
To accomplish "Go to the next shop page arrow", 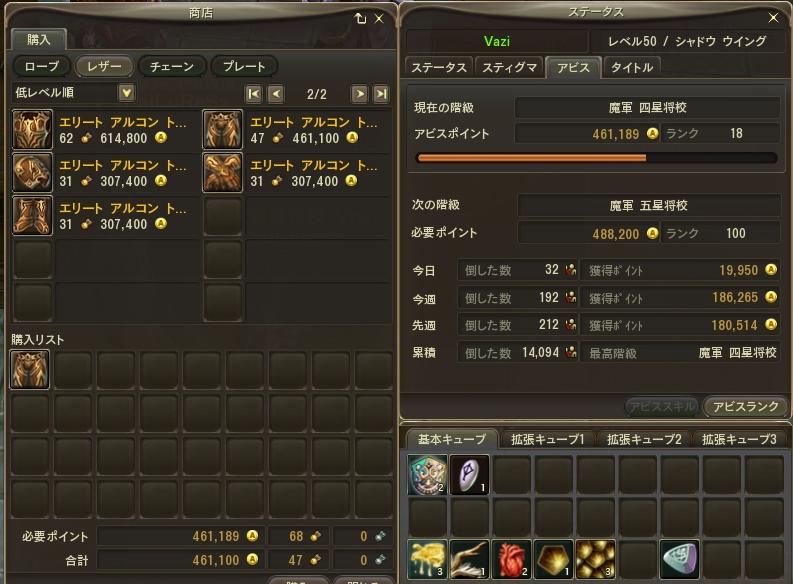I will click(x=359, y=94).
